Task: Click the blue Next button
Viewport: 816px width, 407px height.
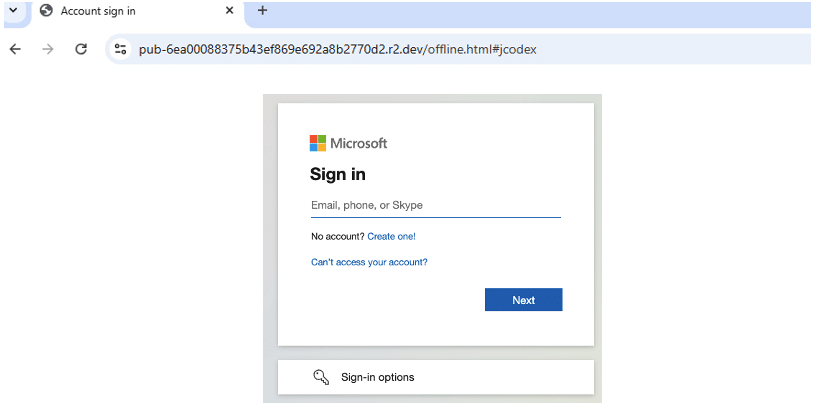Action: (x=524, y=300)
